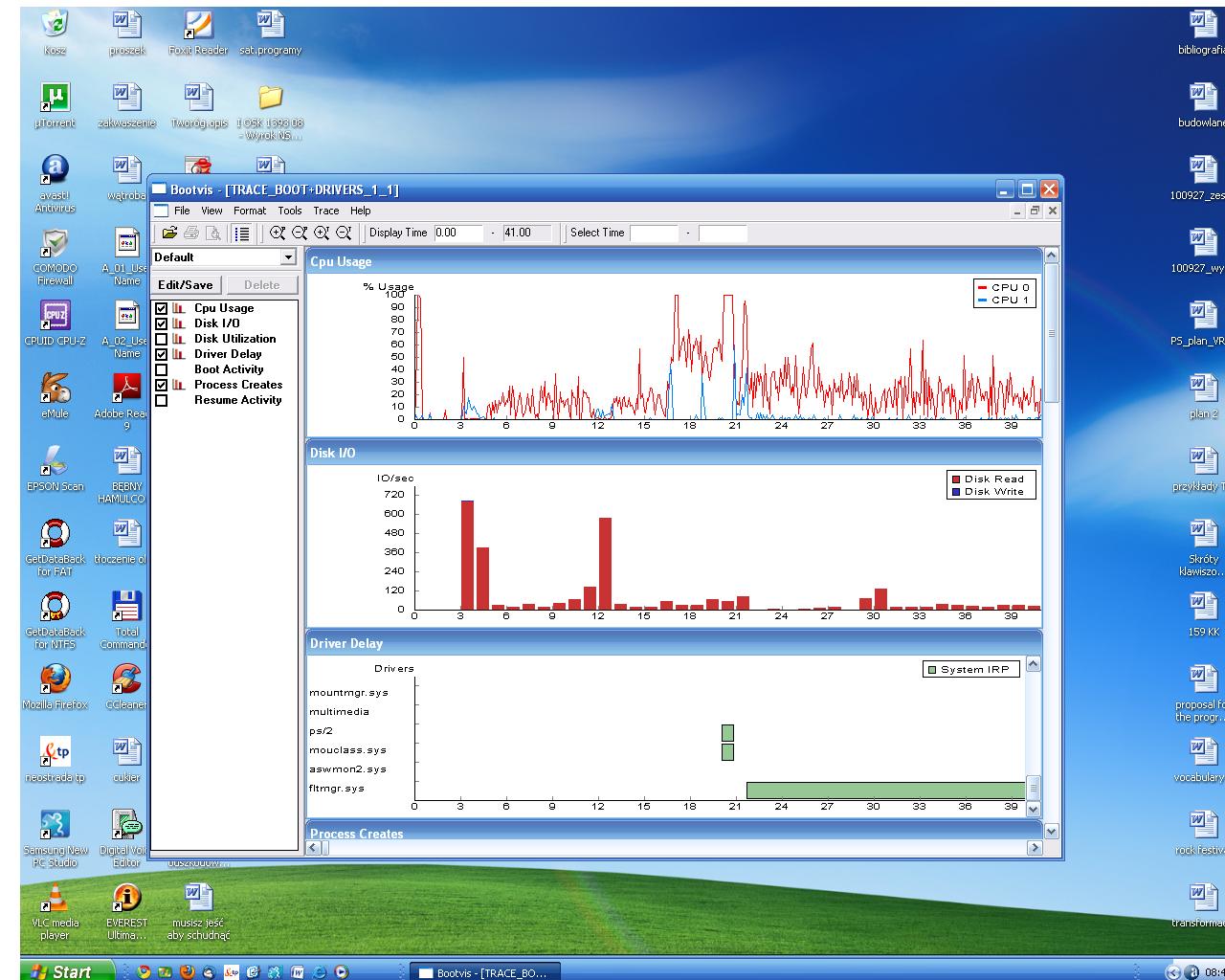Click the first Select Time field

[x=654, y=233]
